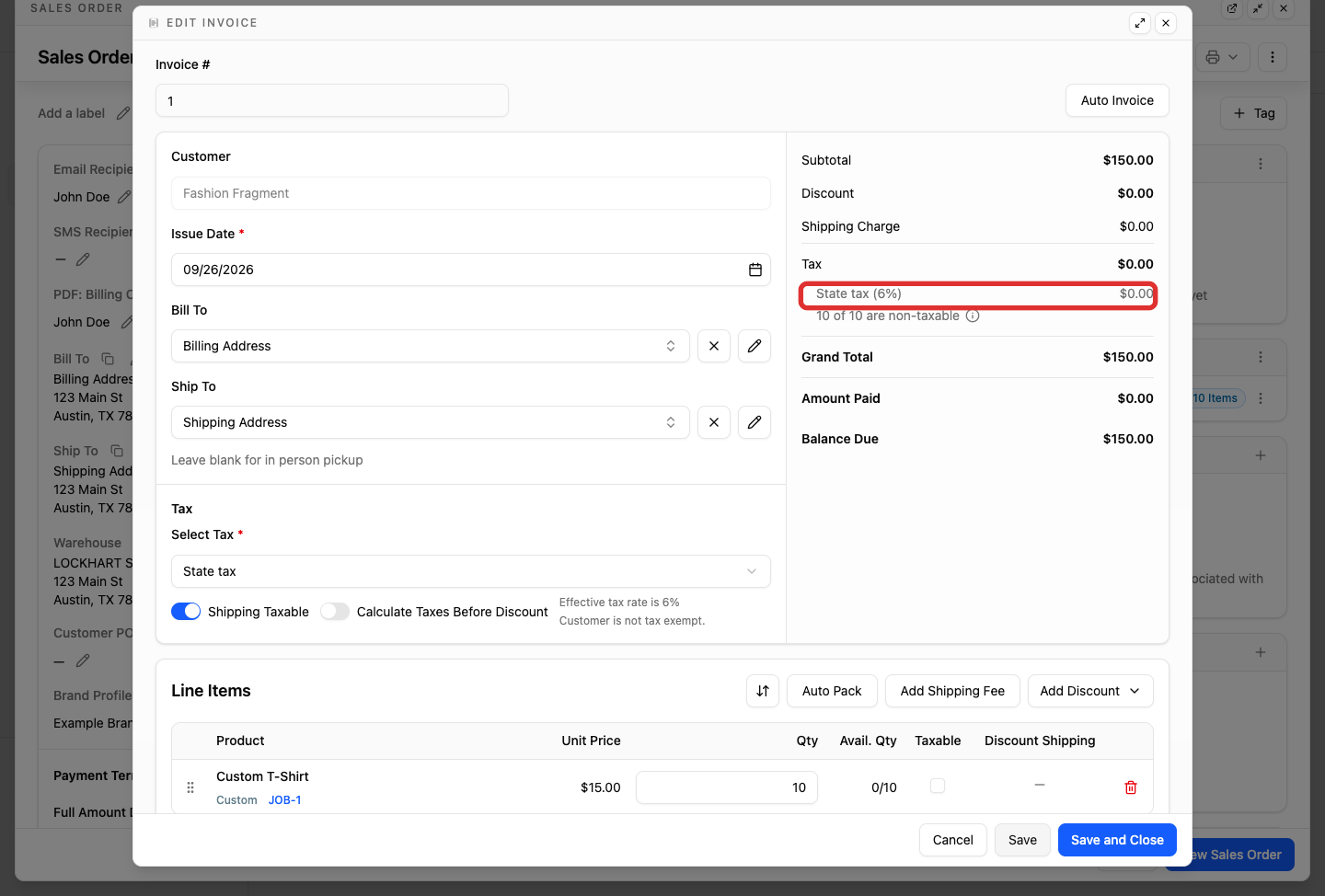The width and height of the screenshot is (1325, 896).
Task: Edit the 'Add a label' pencil in Sales Order
Action: [x=123, y=113]
